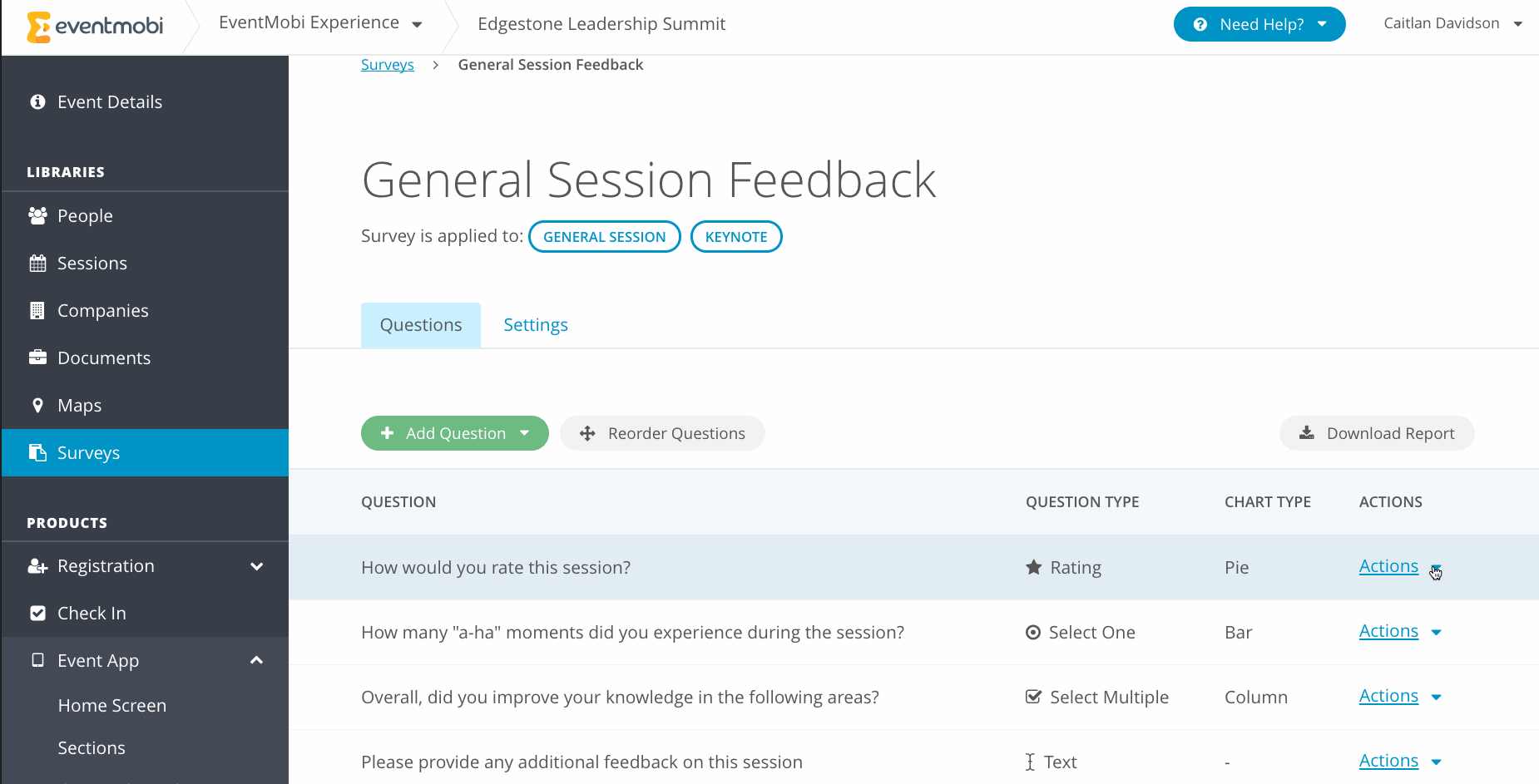Viewport: 1539px width, 784px height.
Task: Switch to the Settings tab
Action: 536,325
